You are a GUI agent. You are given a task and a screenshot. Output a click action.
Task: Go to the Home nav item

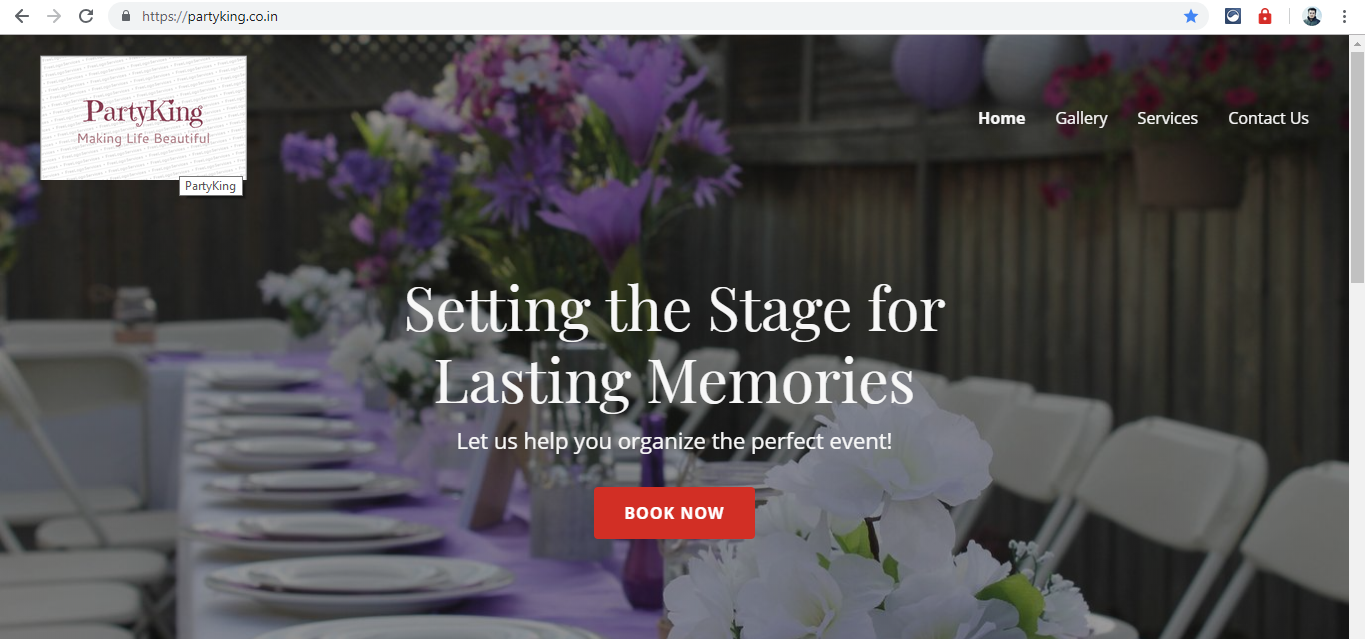click(x=1001, y=118)
